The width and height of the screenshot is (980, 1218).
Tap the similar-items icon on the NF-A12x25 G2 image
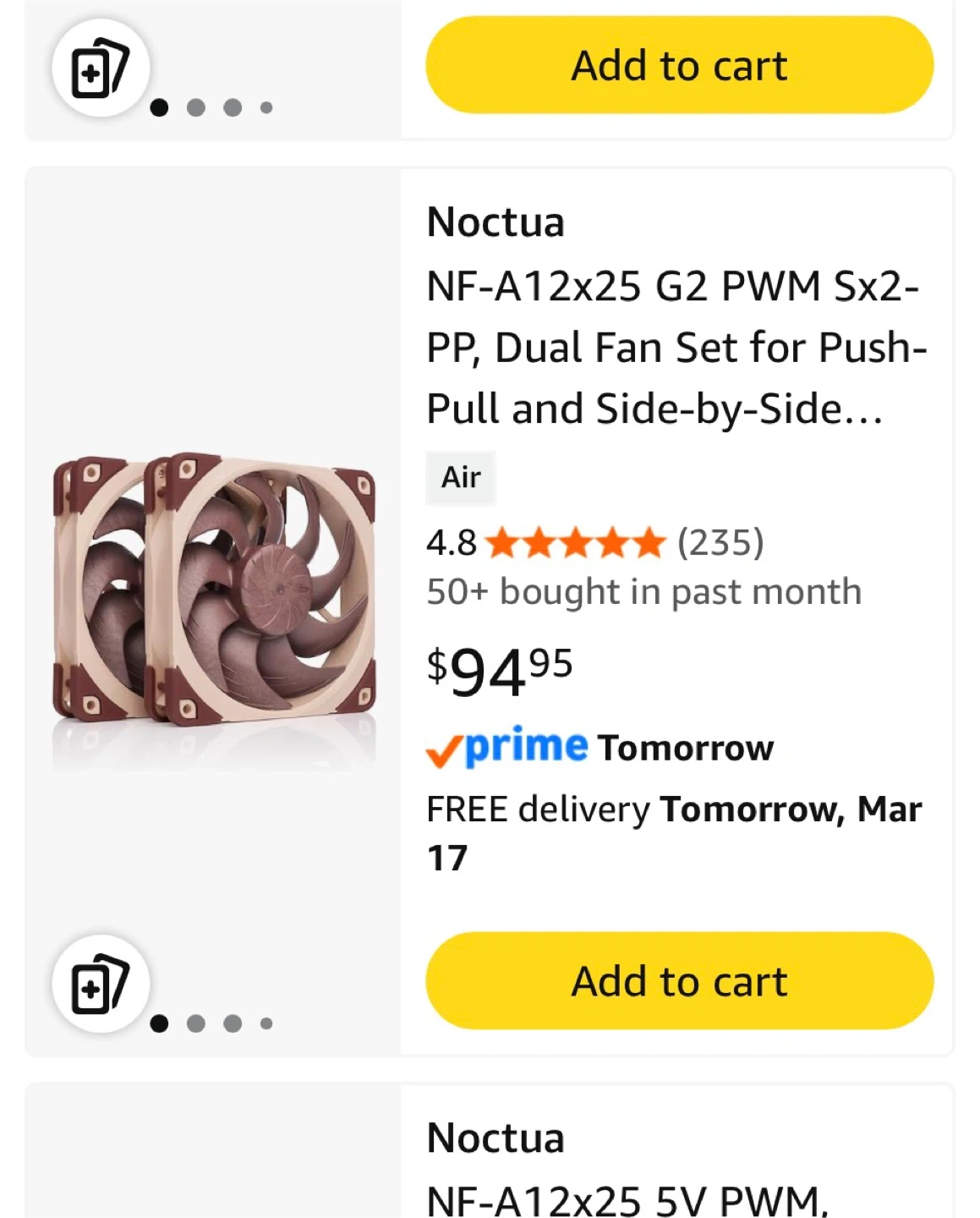101,985
